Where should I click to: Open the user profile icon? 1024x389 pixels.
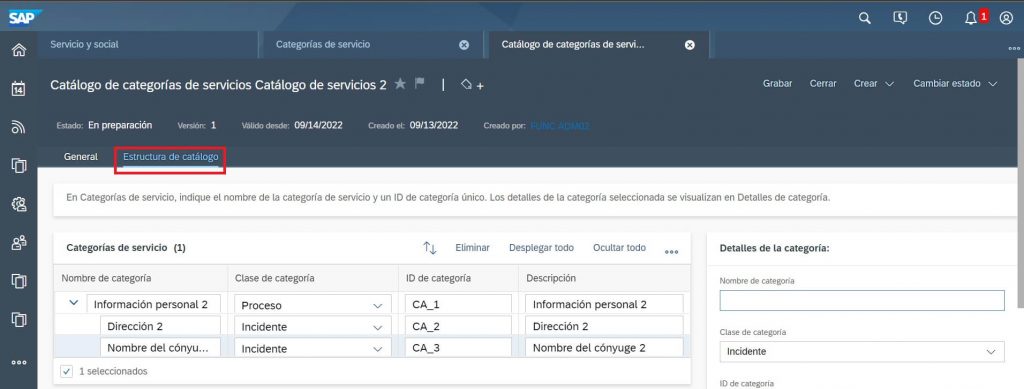click(x=1006, y=18)
